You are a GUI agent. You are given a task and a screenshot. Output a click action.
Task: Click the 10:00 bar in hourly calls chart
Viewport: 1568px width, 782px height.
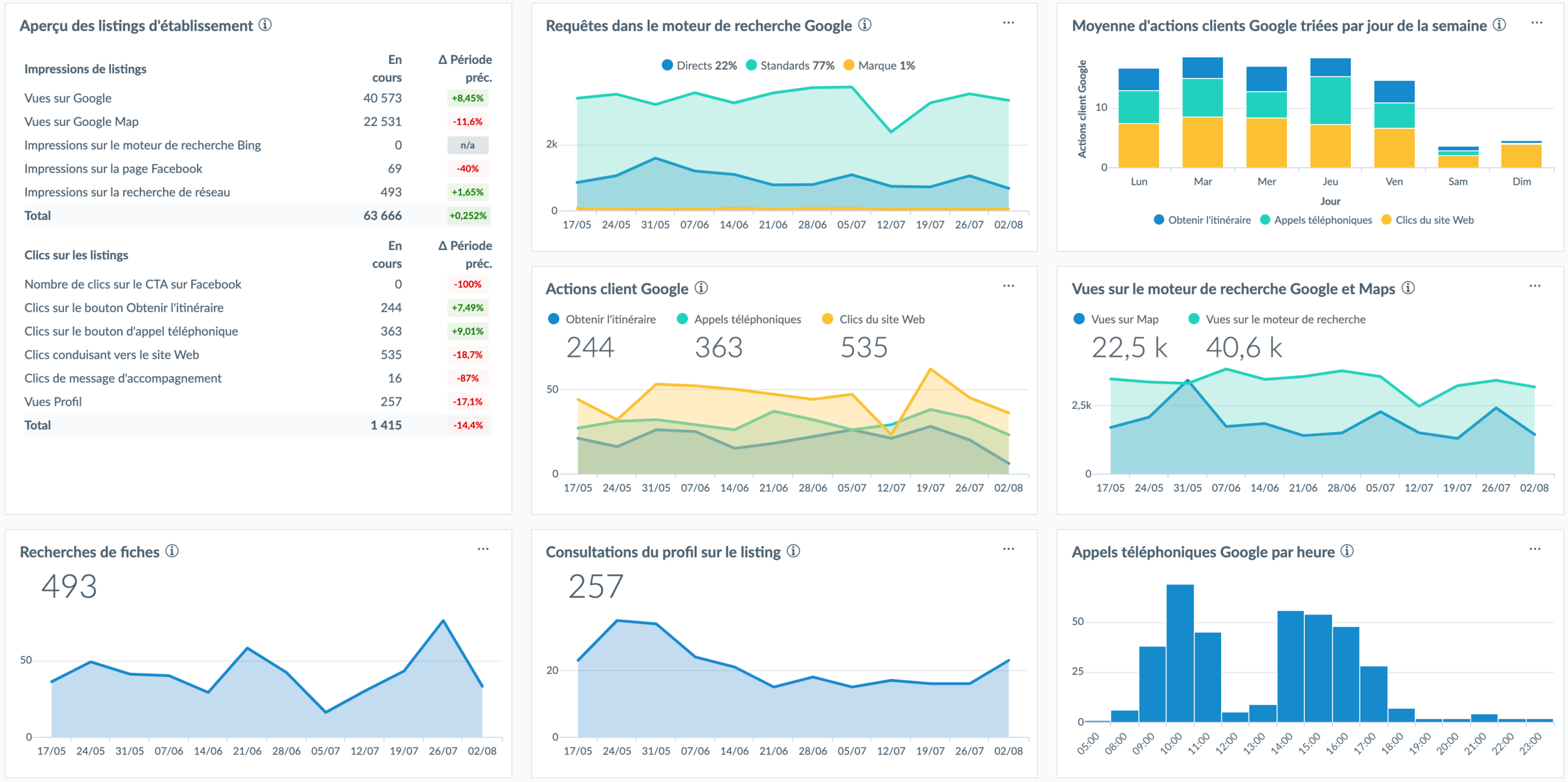click(1180, 652)
